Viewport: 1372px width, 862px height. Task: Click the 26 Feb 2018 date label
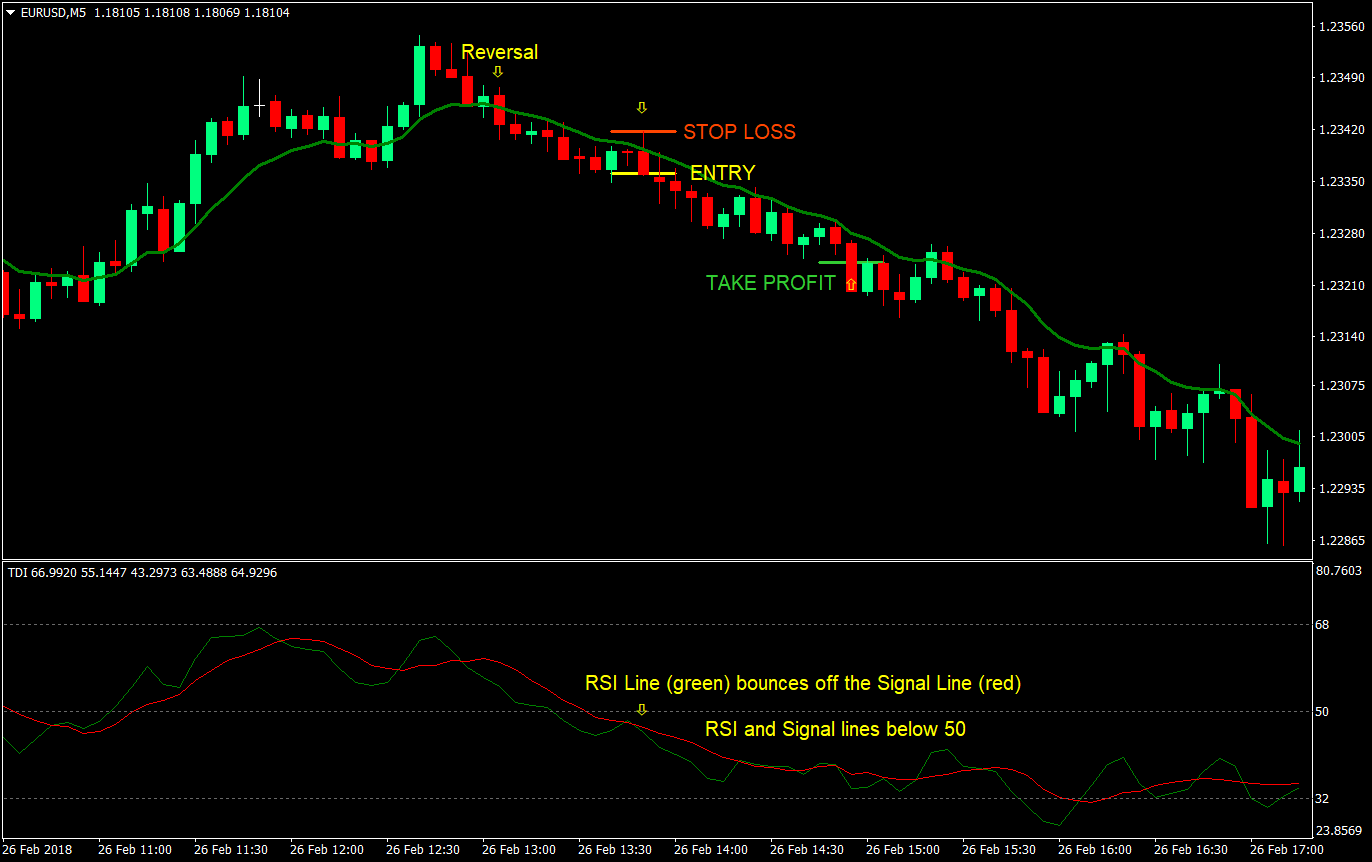[38, 850]
